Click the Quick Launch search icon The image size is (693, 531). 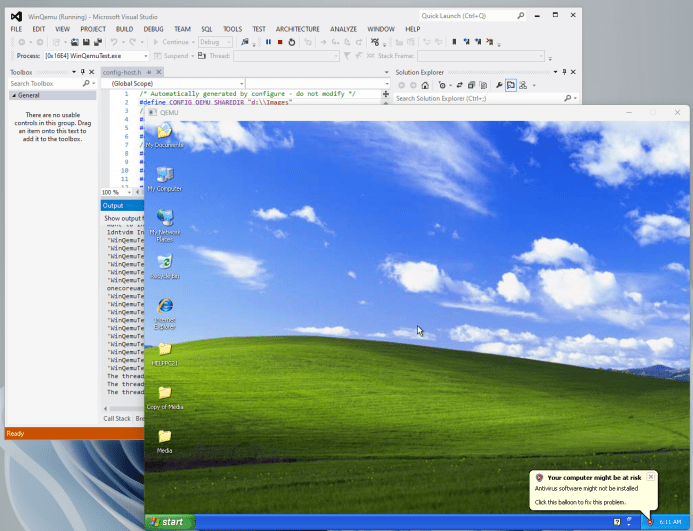coord(521,15)
